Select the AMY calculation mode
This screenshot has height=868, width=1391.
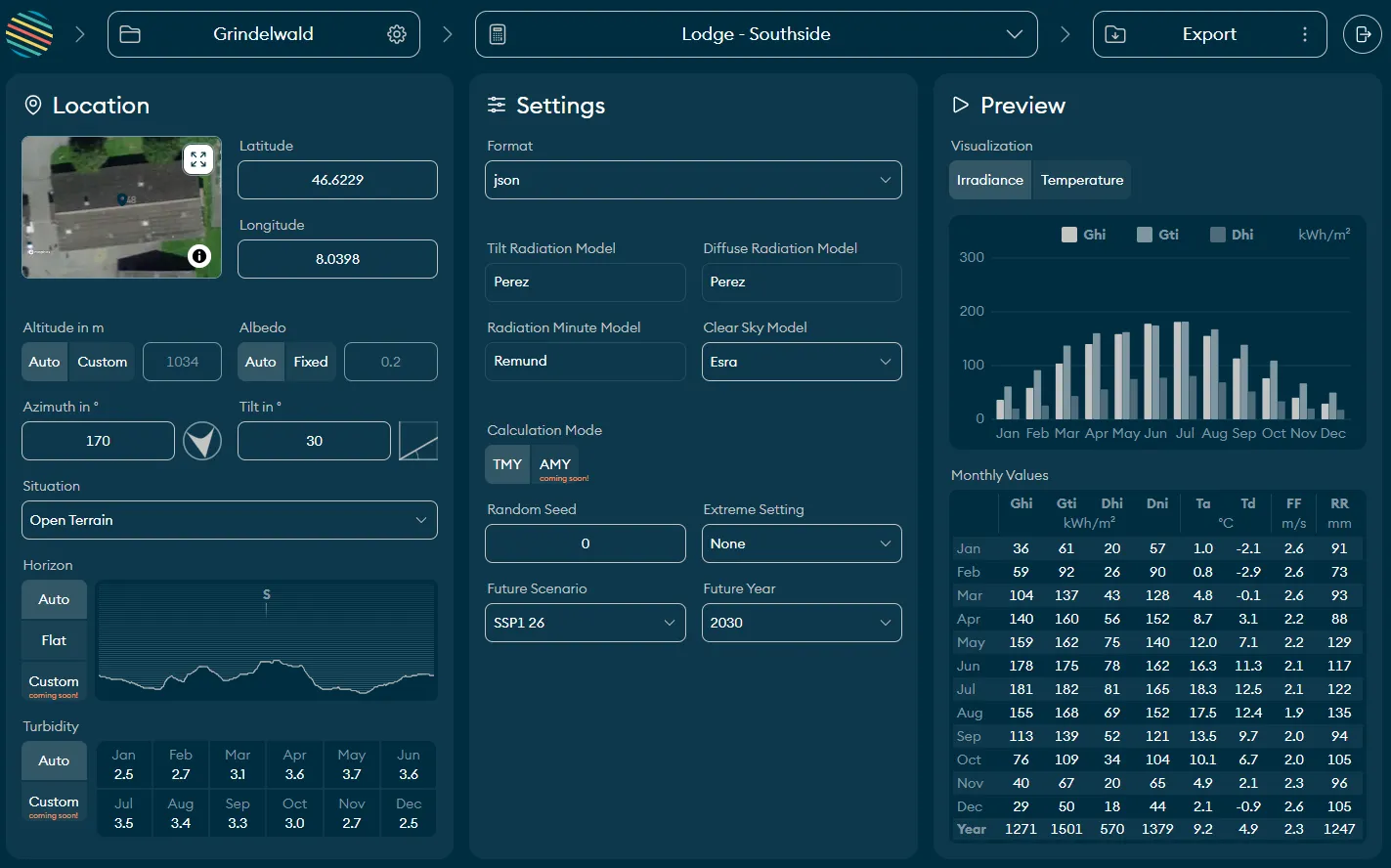click(x=554, y=464)
